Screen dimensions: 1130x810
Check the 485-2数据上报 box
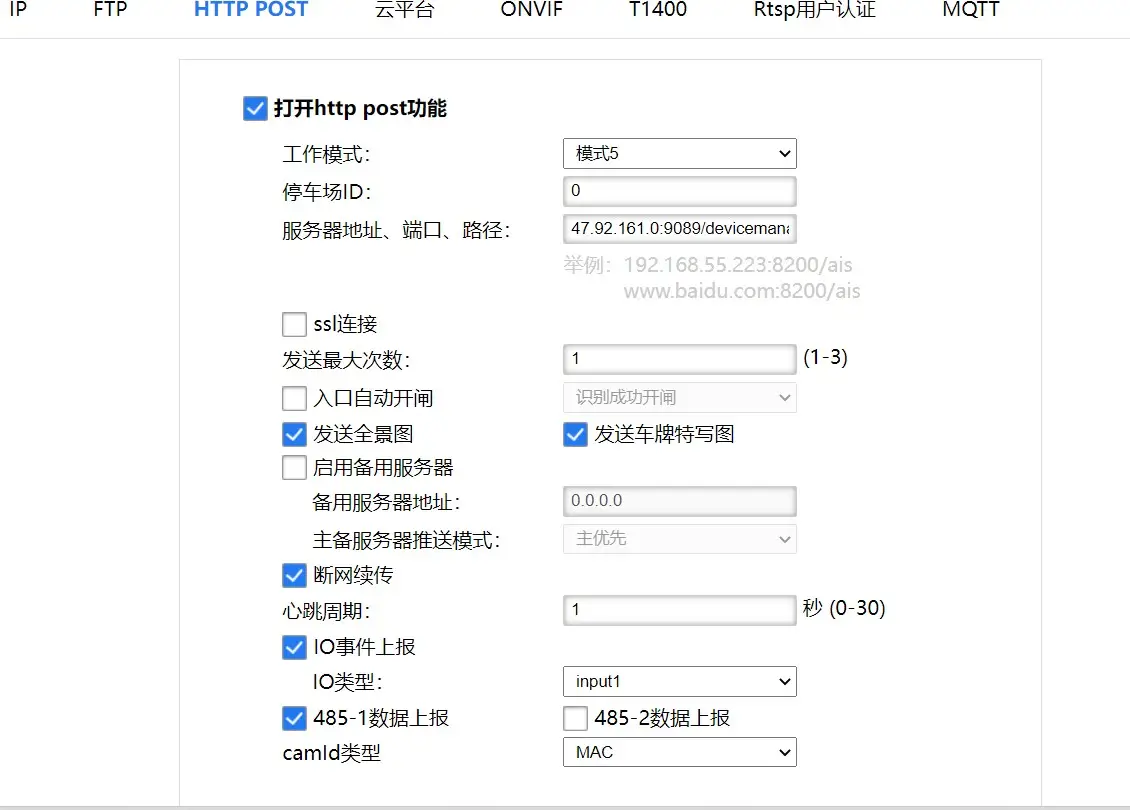pyautogui.click(x=575, y=718)
